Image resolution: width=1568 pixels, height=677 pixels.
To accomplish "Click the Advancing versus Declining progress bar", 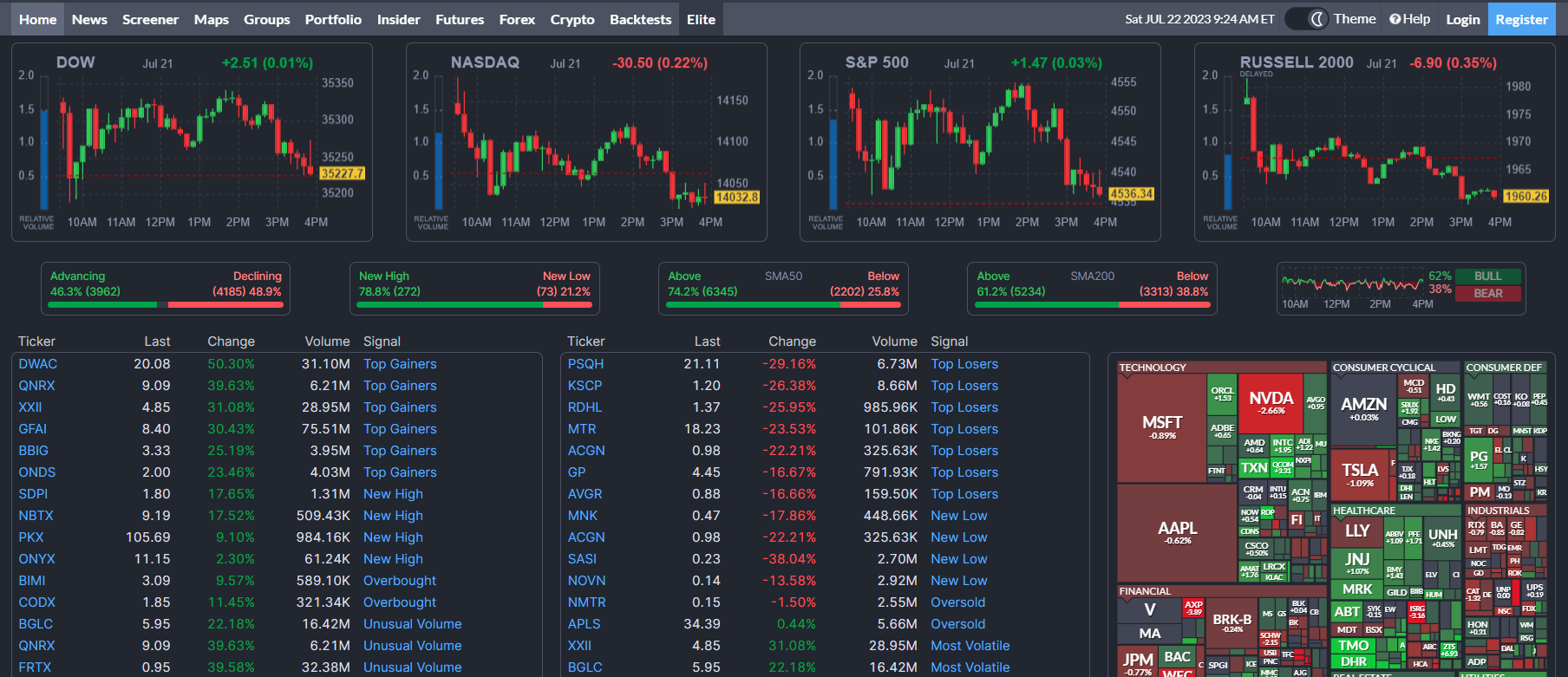I will (166, 304).
